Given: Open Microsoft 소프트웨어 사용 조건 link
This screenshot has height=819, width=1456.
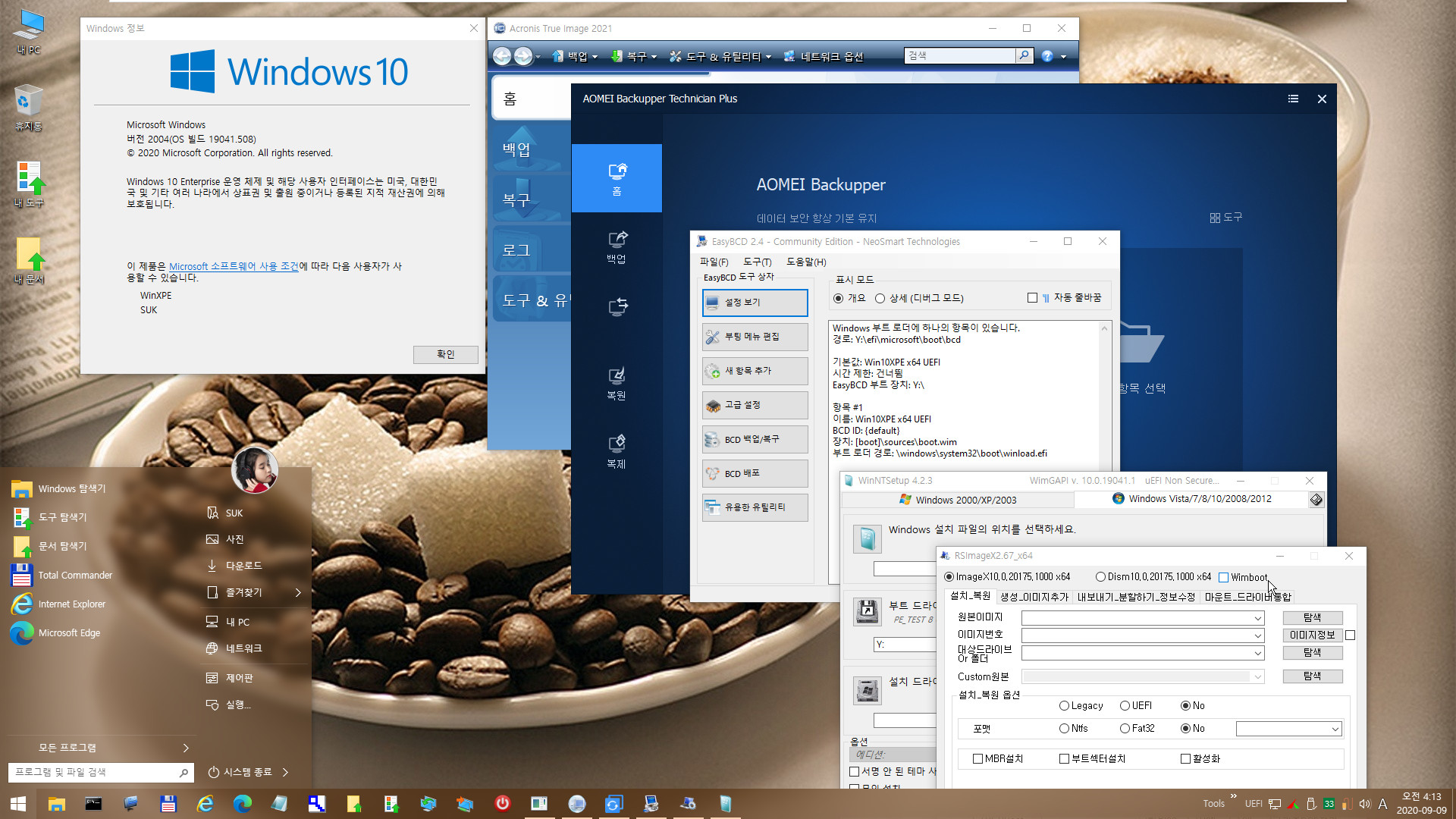Looking at the screenshot, I should tap(234, 267).
